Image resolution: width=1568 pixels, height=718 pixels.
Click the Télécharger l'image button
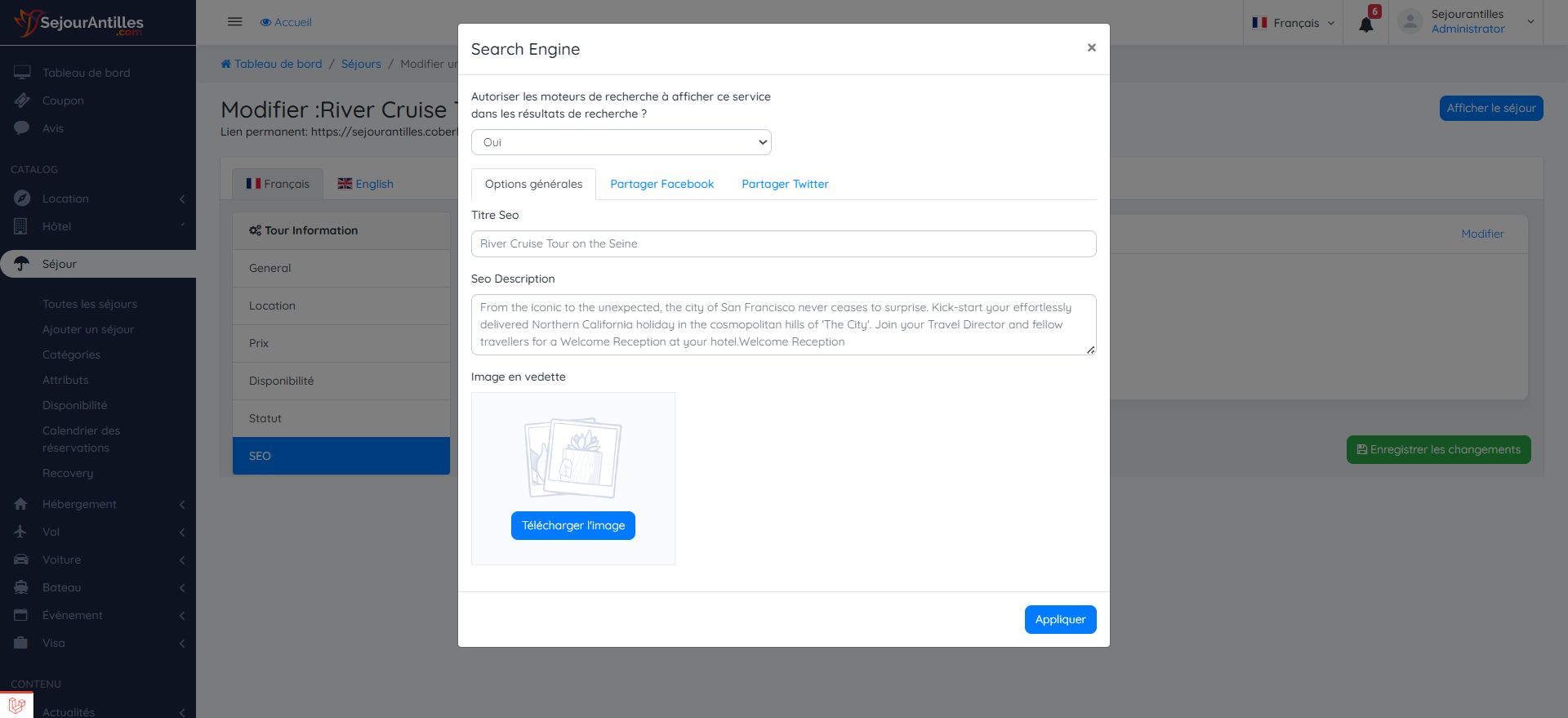tap(572, 525)
